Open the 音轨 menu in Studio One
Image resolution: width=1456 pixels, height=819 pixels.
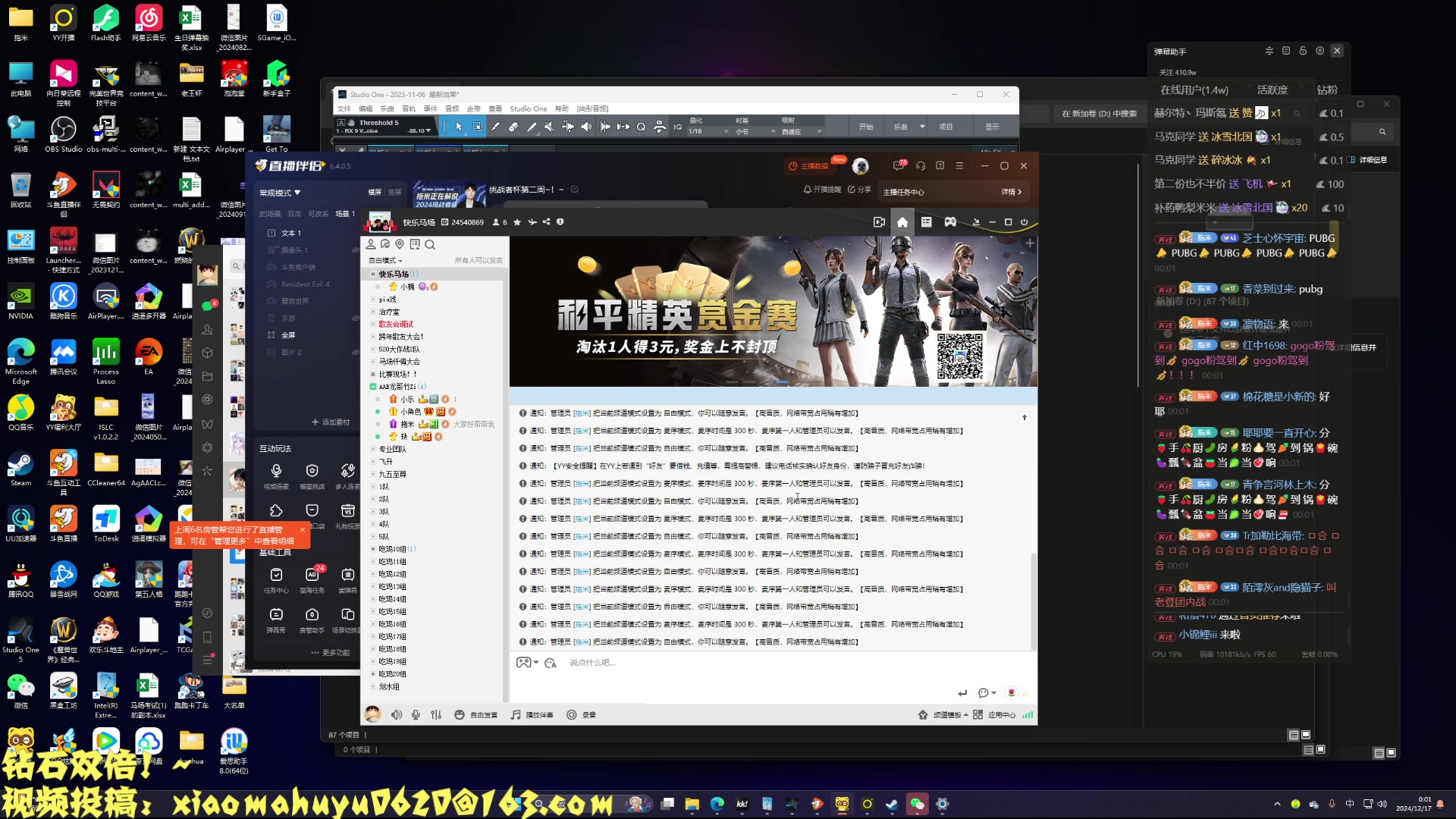point(409,108)
